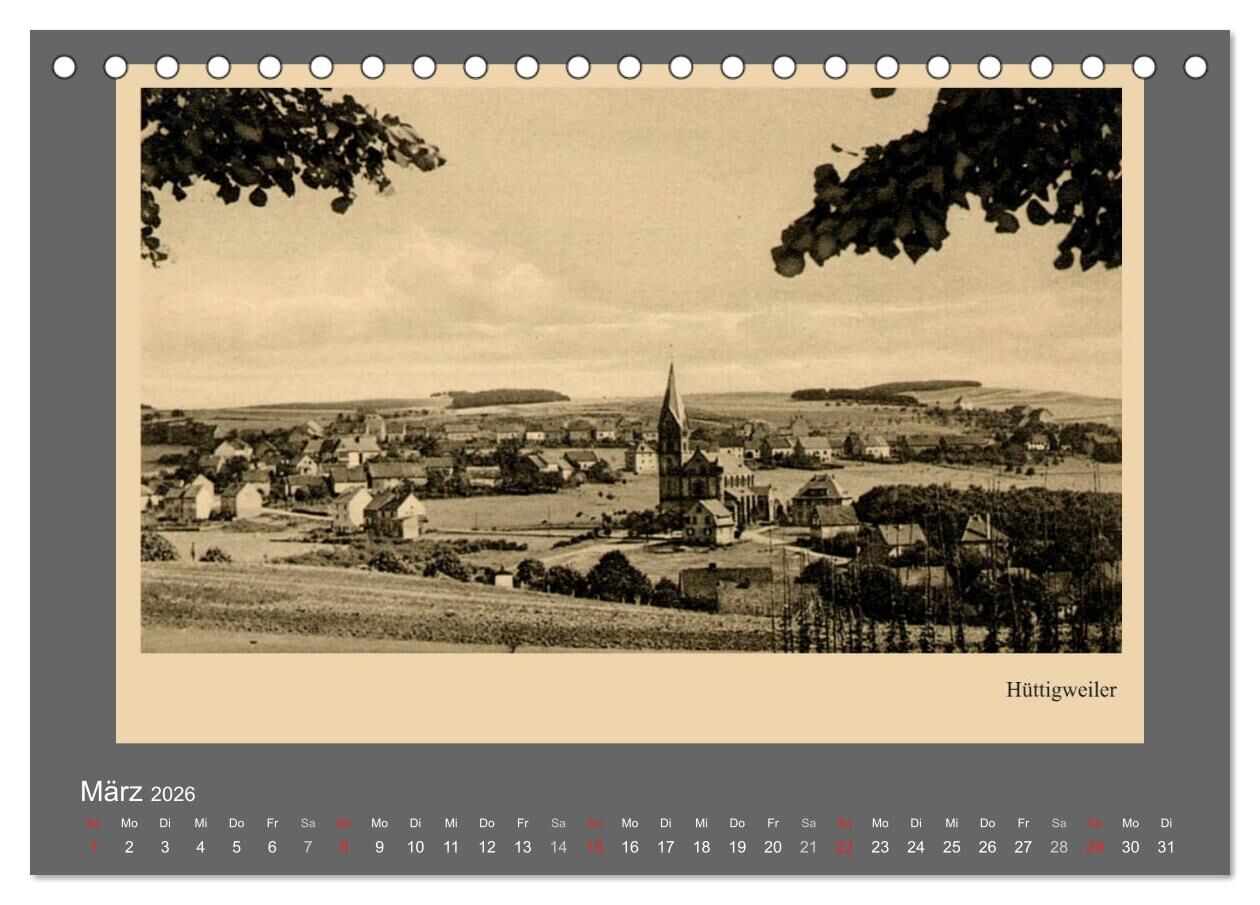Screen dimensions: 1260x905
Task: Click the first binding hole at top left
Action: click(64, 67)
